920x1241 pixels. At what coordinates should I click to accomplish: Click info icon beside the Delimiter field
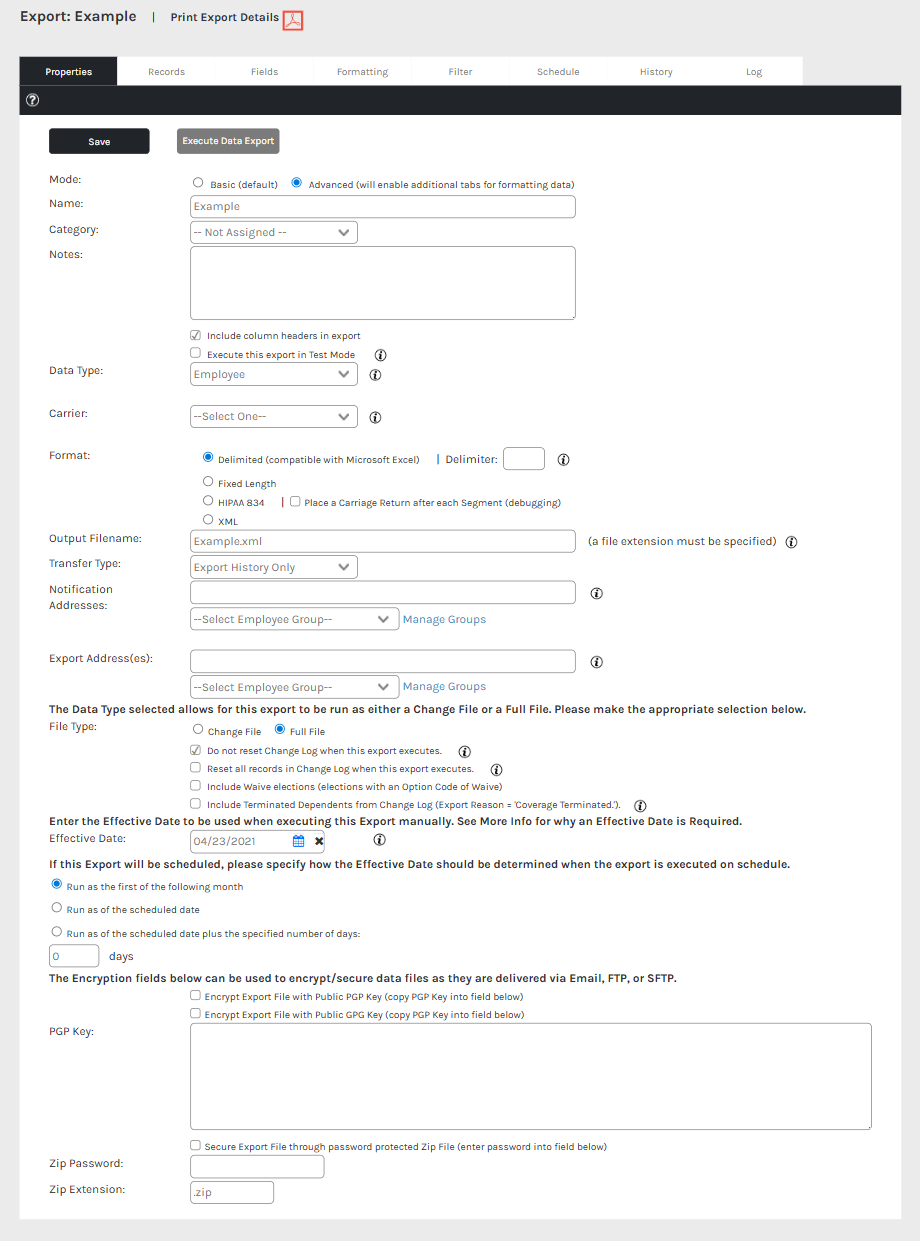pos(563,460)
